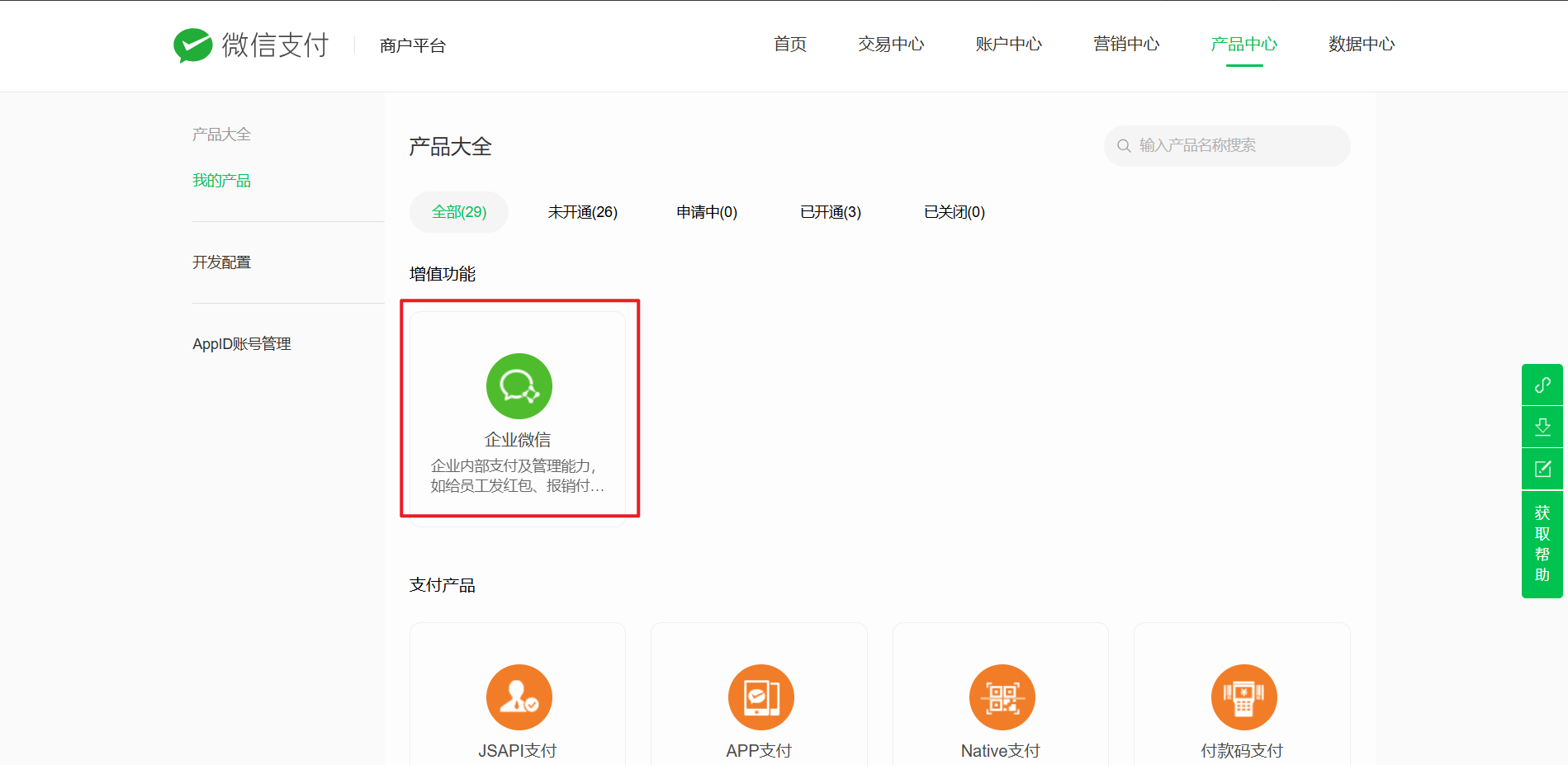Focus the 输入产品名称搜索 search field
Screen dimensions: 1568x765
(x=1227, y=146)
